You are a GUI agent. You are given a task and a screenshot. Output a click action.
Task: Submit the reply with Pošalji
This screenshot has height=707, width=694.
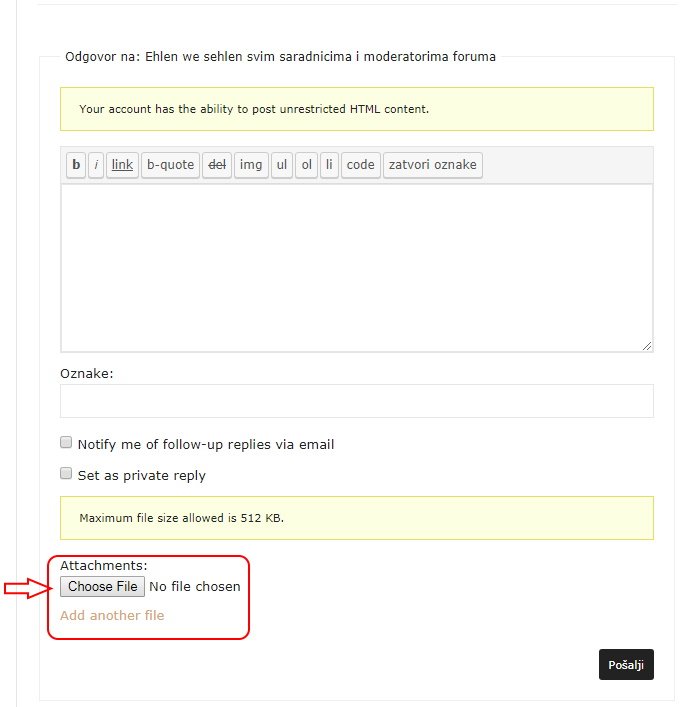tap(626, 665)
